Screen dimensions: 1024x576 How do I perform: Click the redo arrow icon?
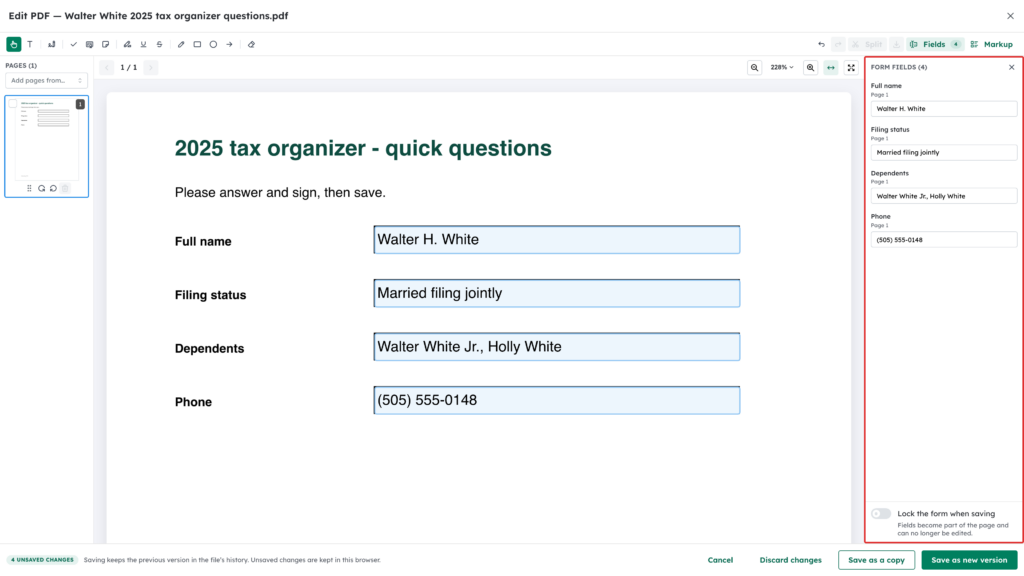click(838, 44)
